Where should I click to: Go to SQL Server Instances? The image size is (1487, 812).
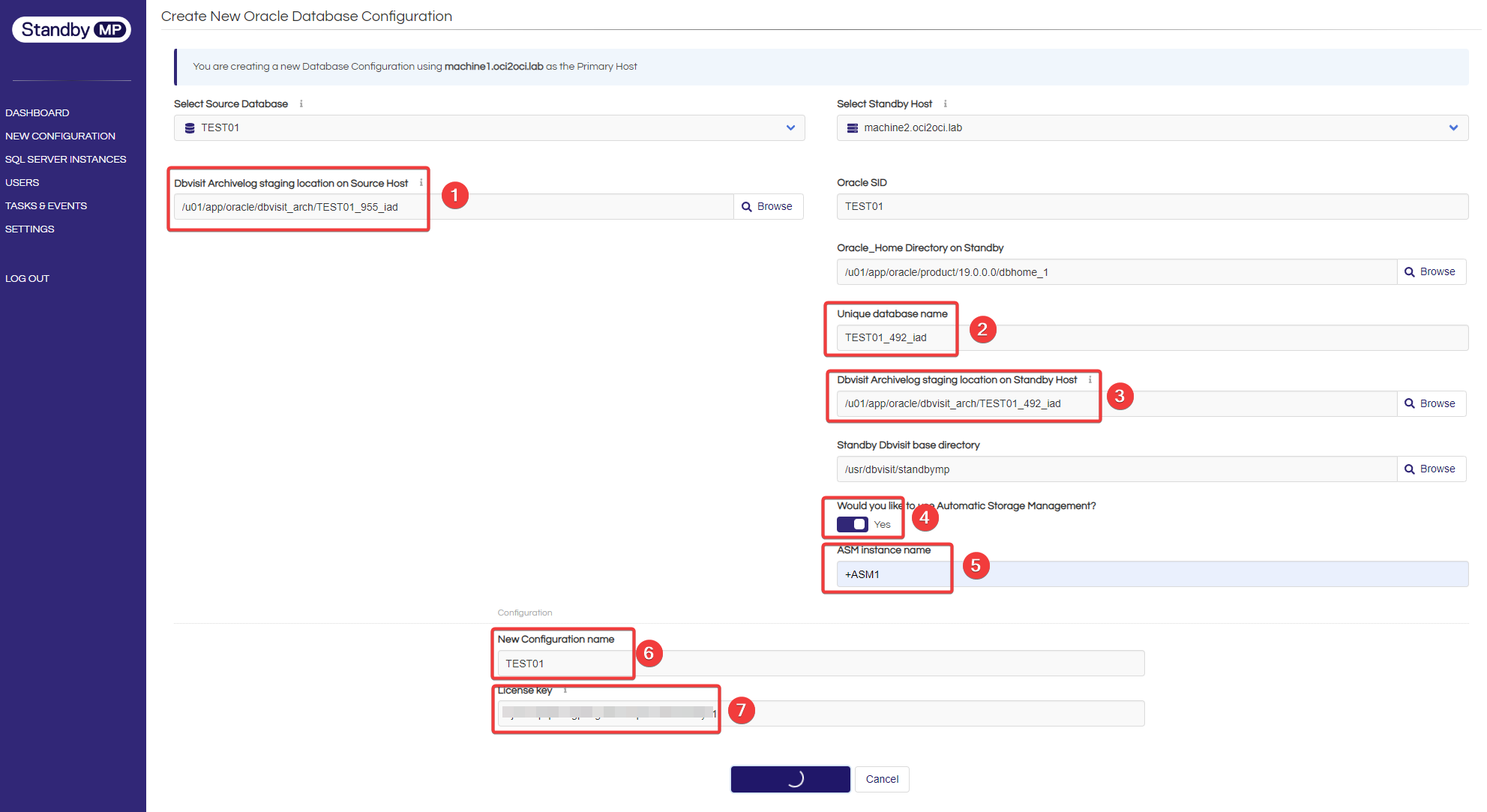point(65,159)
